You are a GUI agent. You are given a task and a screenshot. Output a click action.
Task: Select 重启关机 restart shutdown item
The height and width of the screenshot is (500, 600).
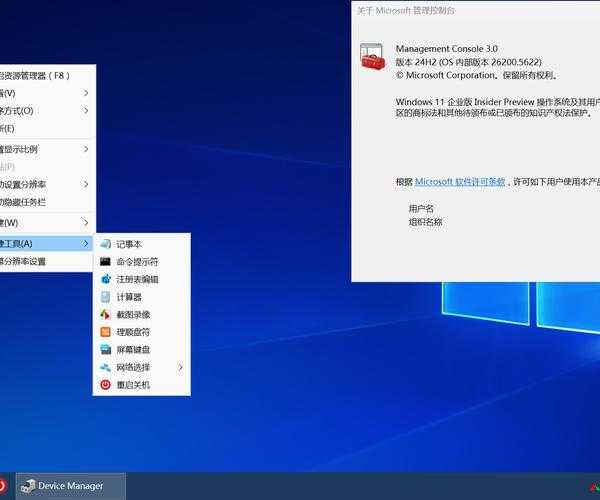click(142, 385)
